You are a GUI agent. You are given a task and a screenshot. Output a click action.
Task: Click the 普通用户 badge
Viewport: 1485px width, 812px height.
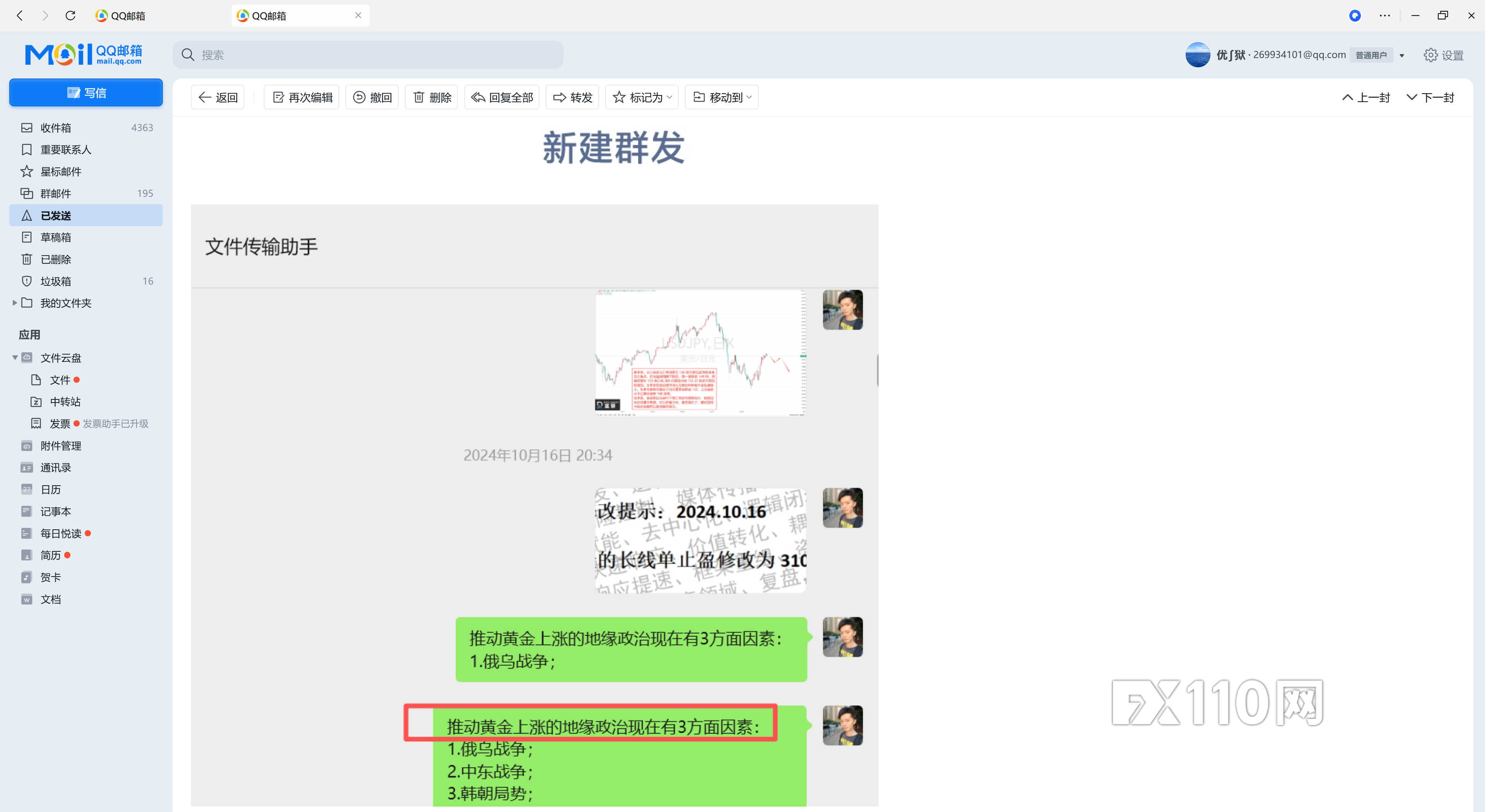coord(1371,55)
